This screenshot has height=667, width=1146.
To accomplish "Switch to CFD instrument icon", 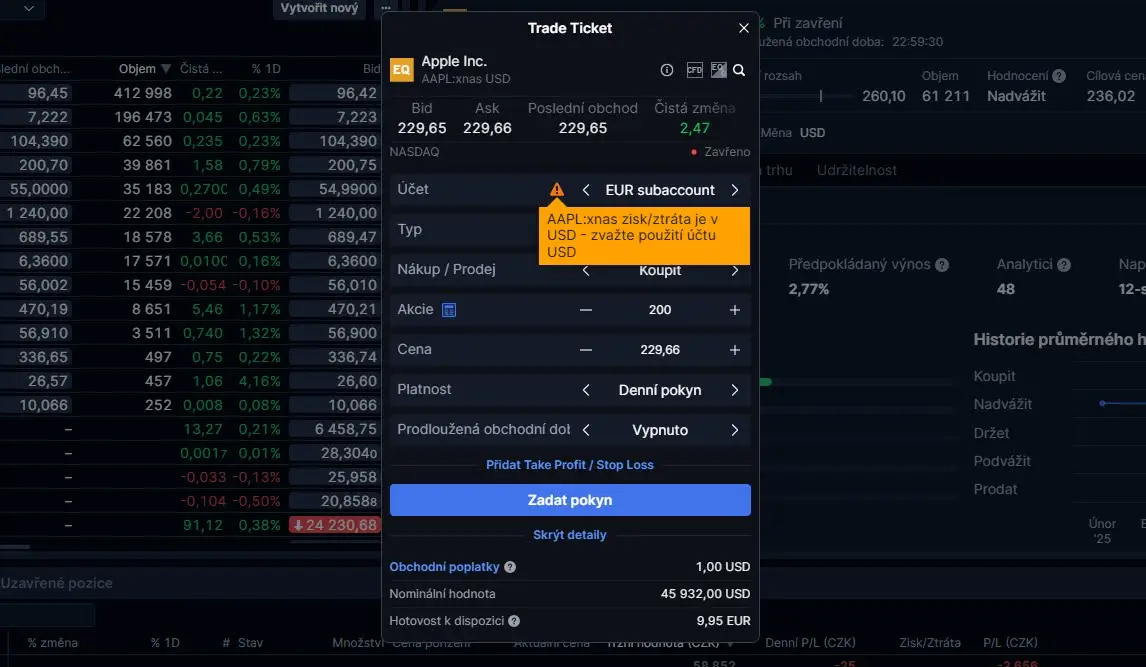I will [x=694, y=70].
